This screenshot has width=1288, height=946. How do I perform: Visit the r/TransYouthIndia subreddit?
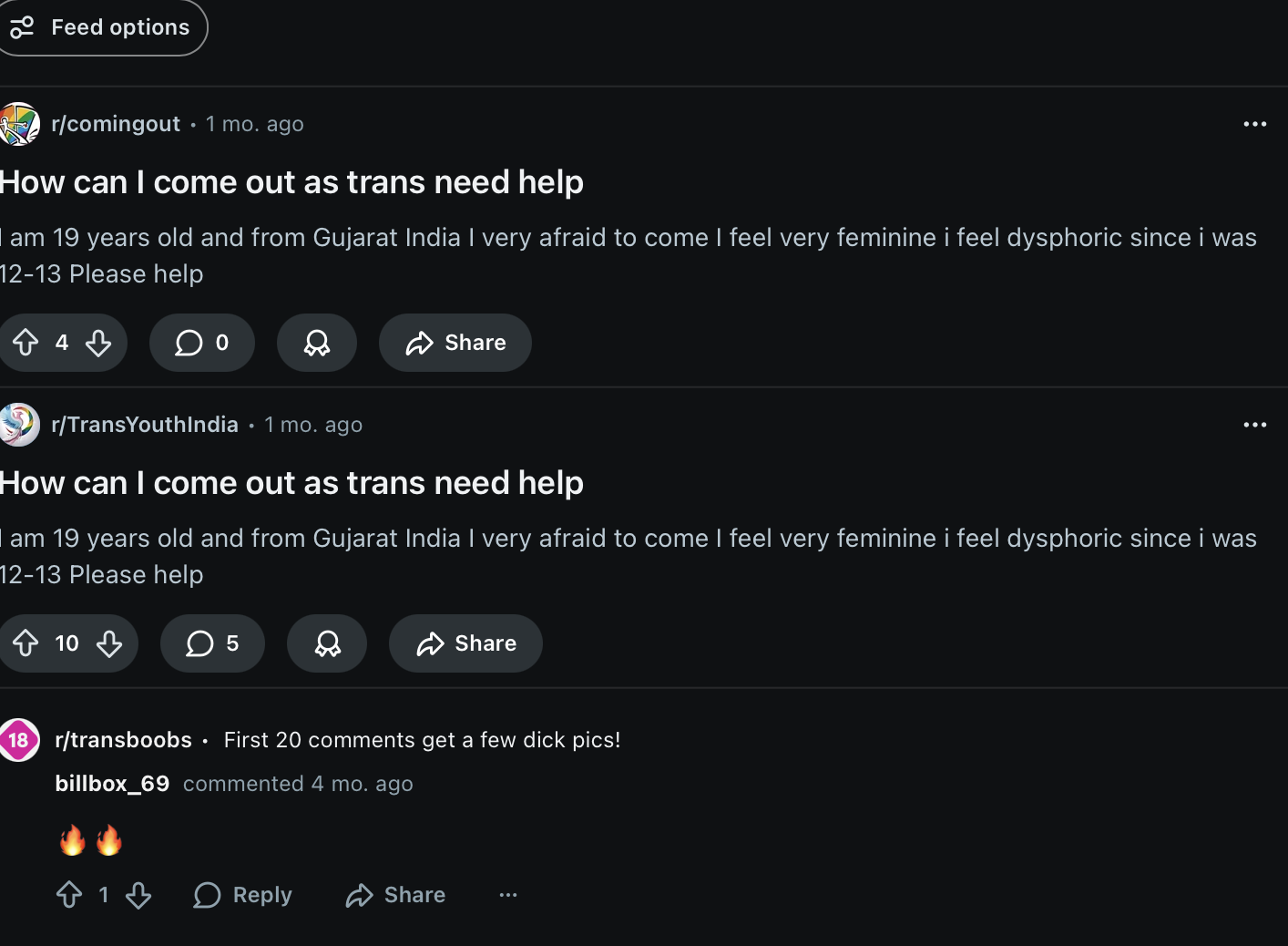tap(145, 425)
